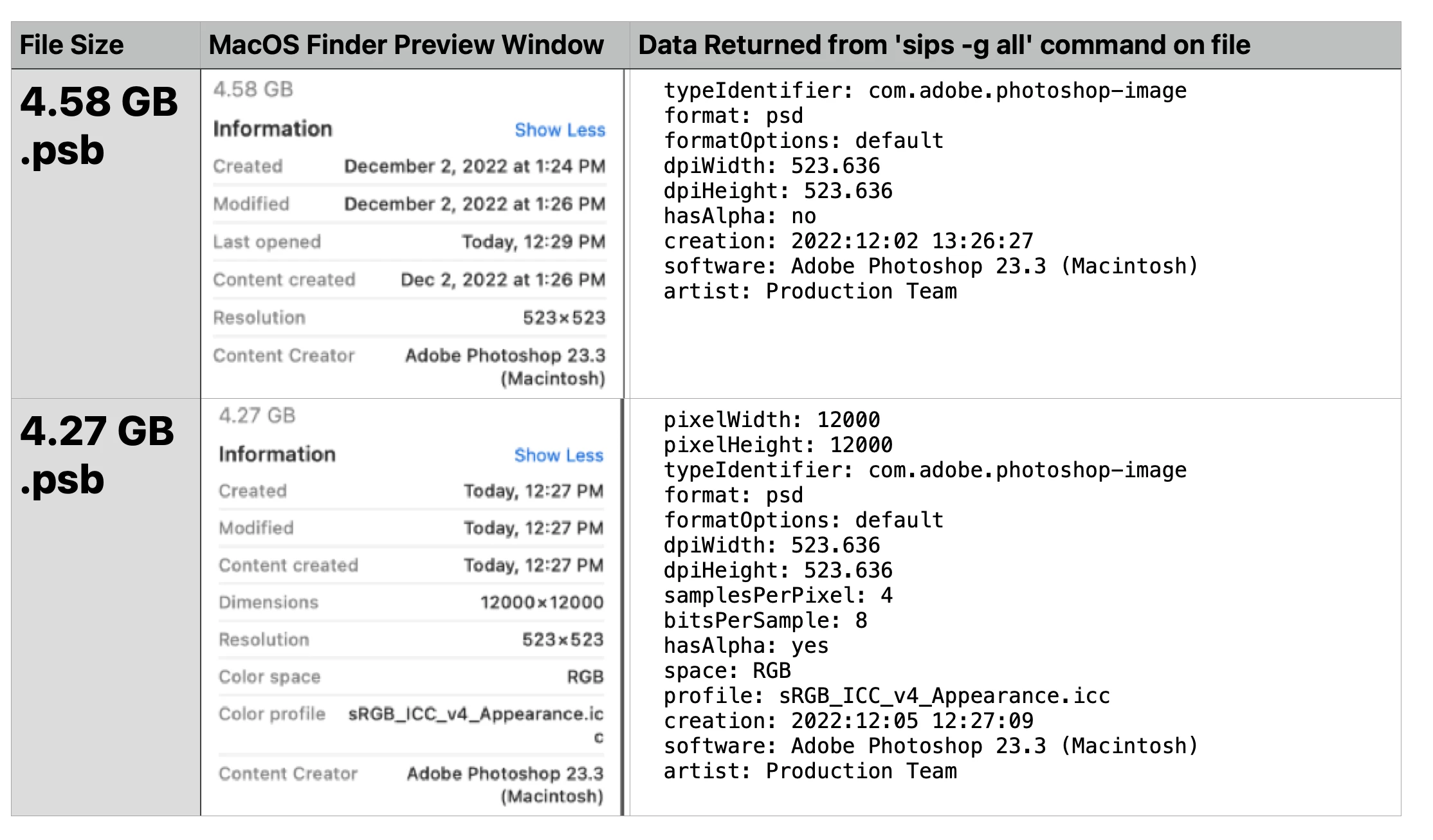Screen dimensions: 1433x840
Task: Click Show Less in 4.27 GB preview
Action: pyautogui.click(x=558, y=455)
